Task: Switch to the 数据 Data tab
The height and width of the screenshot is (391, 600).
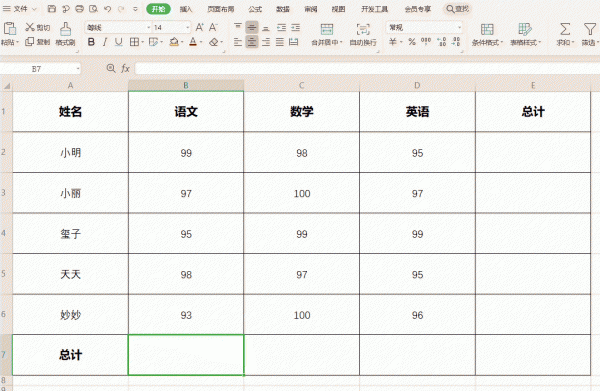Action: click(x=283, y=9)
